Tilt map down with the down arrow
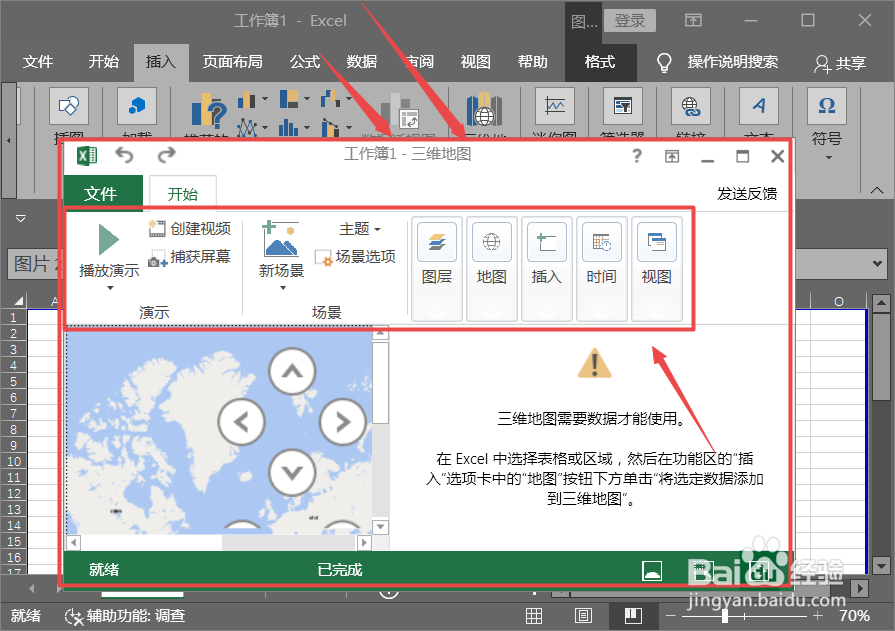The width and height of the screenshot is (895, 631). click(x=292, y=472)
